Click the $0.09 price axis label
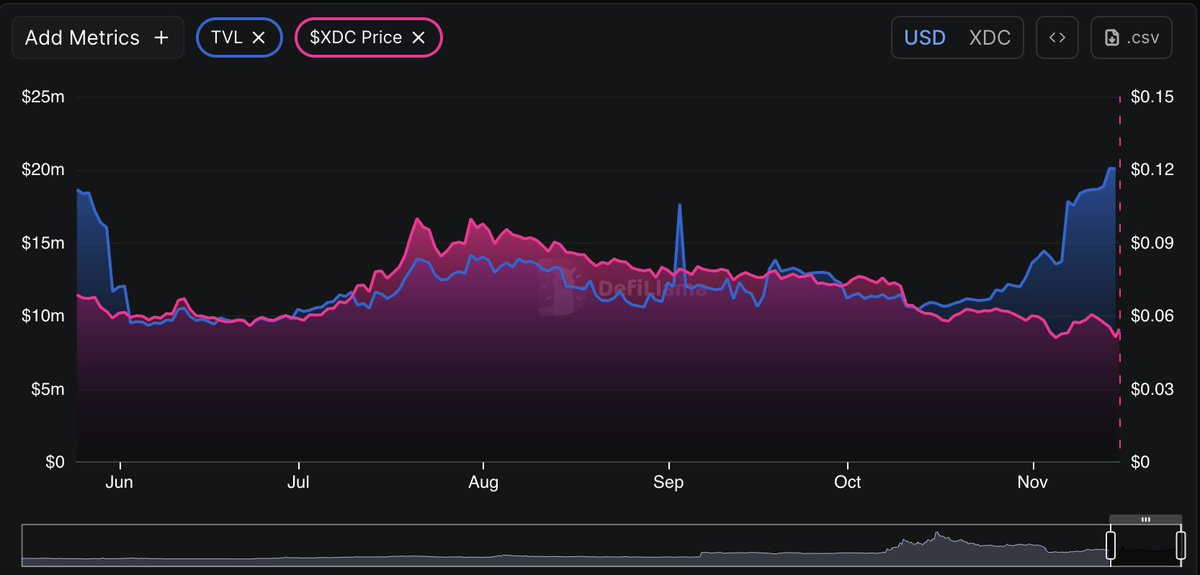This screenshot has width=1200, height=575. click(1151, 243)
